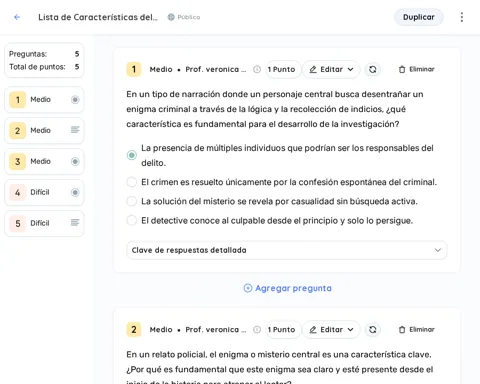
Task: Open Editar dropdown for question 2
Action: click(x=331, y=330)
